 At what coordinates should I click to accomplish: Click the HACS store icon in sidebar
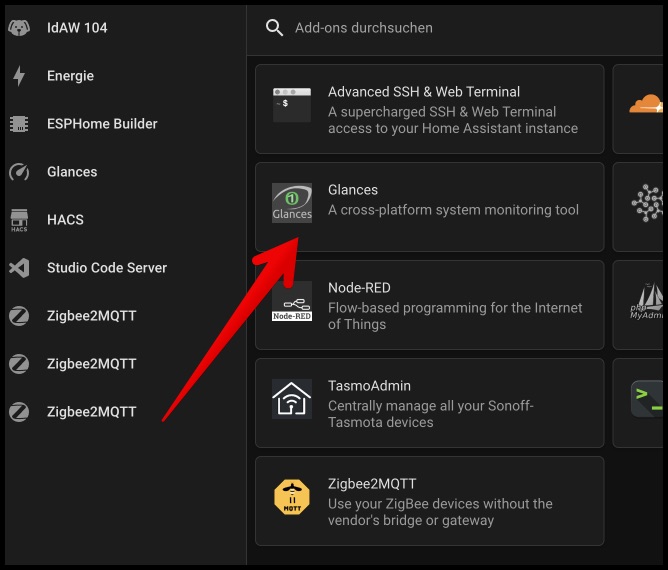click(18, 220)
